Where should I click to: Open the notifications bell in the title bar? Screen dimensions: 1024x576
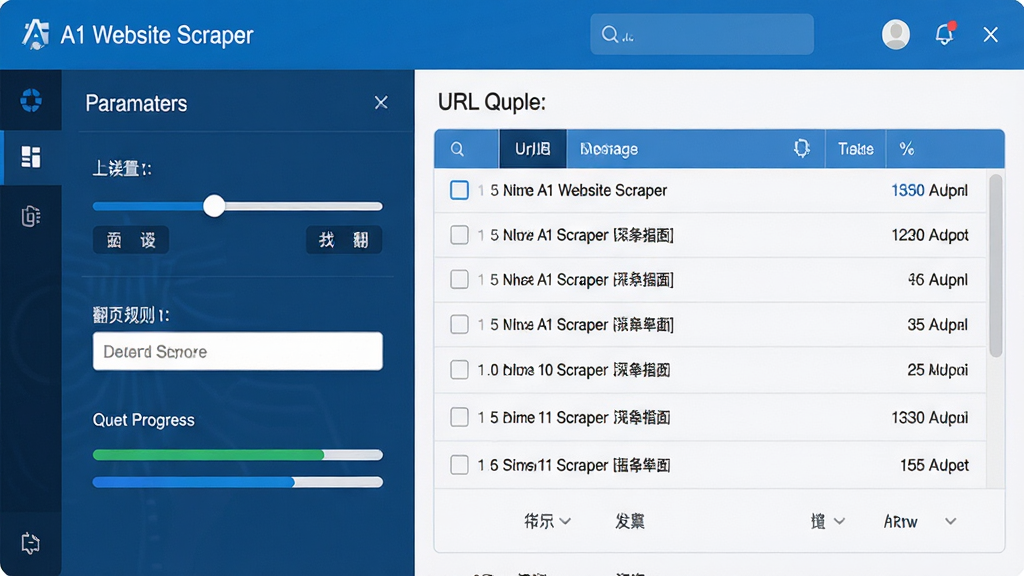coord(944,34)
